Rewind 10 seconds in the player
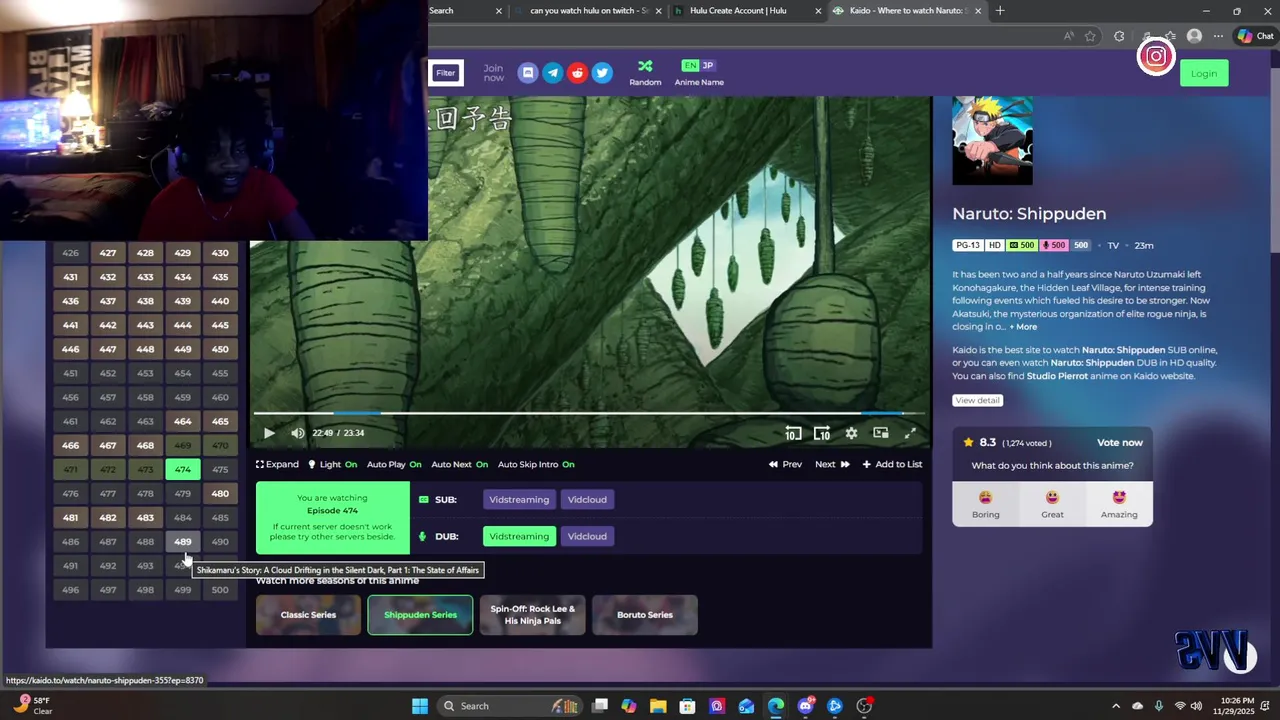1280x720 pixels. click(x=793, y=433)
